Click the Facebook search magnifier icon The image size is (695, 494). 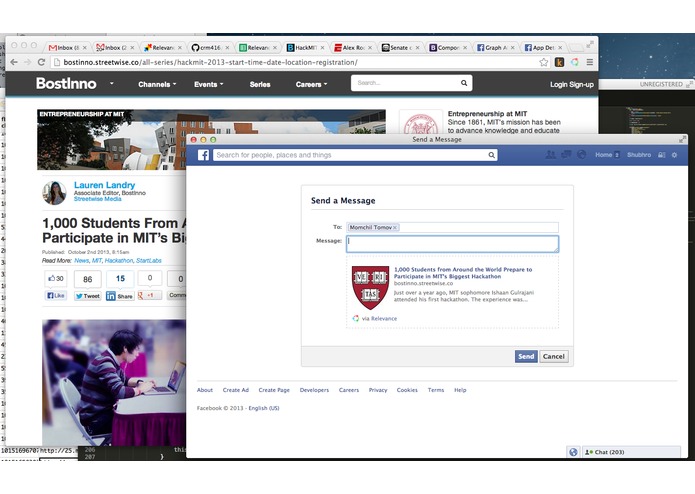(x=492, y=155)
